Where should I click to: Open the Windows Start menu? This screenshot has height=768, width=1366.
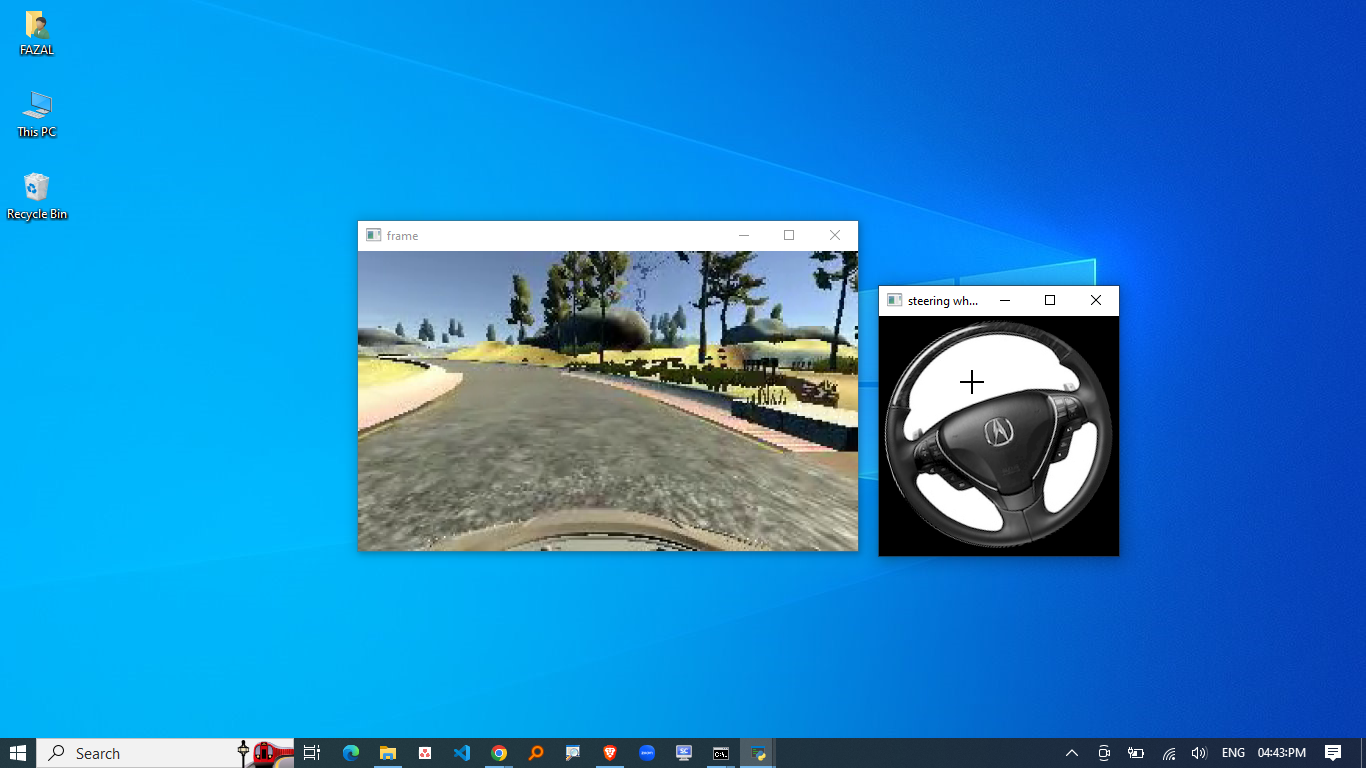(x=18, y=753)
